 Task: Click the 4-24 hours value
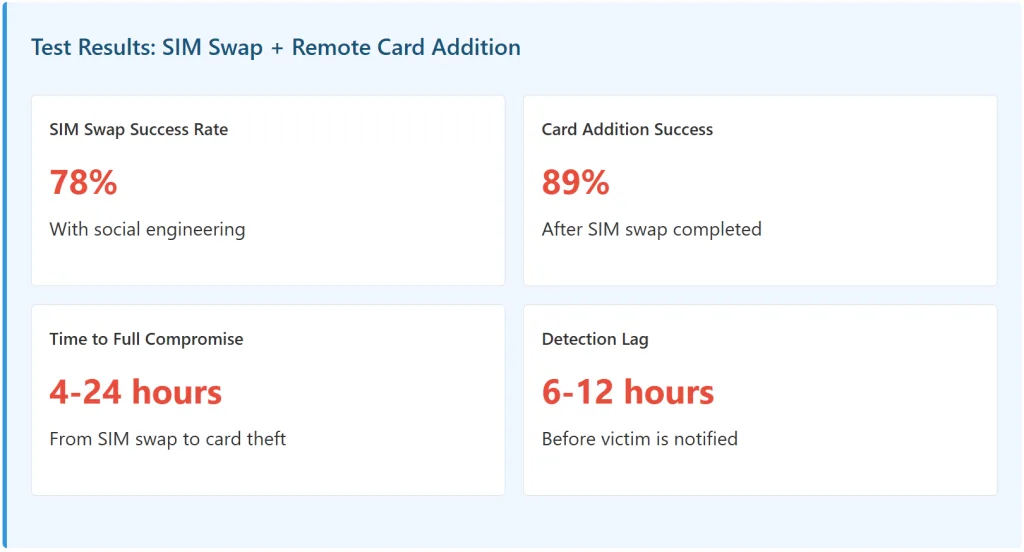click(x=135, y=392)
